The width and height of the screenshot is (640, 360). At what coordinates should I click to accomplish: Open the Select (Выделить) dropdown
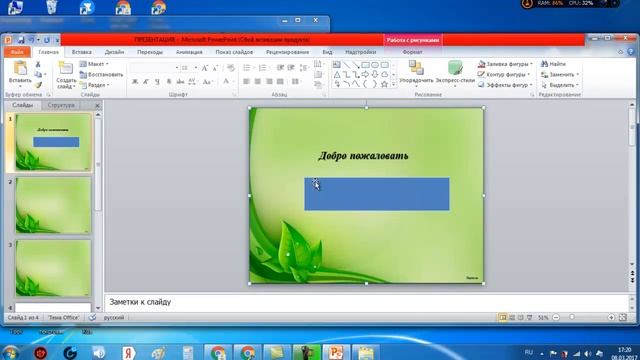coord(560,85)
